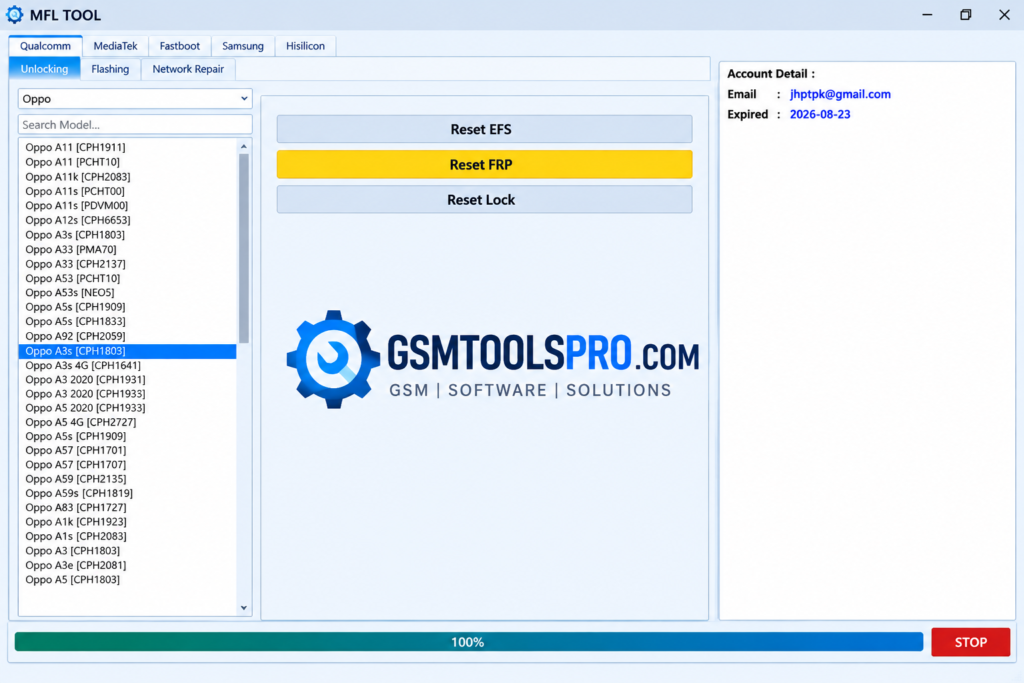Open the jhptpk@gmail.com email link

coord(840,94)
